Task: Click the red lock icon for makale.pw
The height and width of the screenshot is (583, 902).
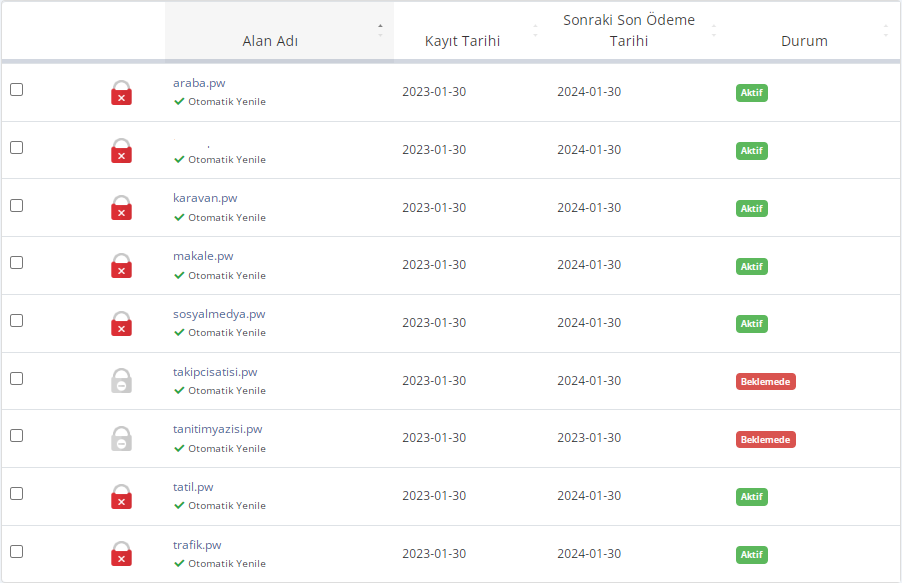Action: [121, 266]
